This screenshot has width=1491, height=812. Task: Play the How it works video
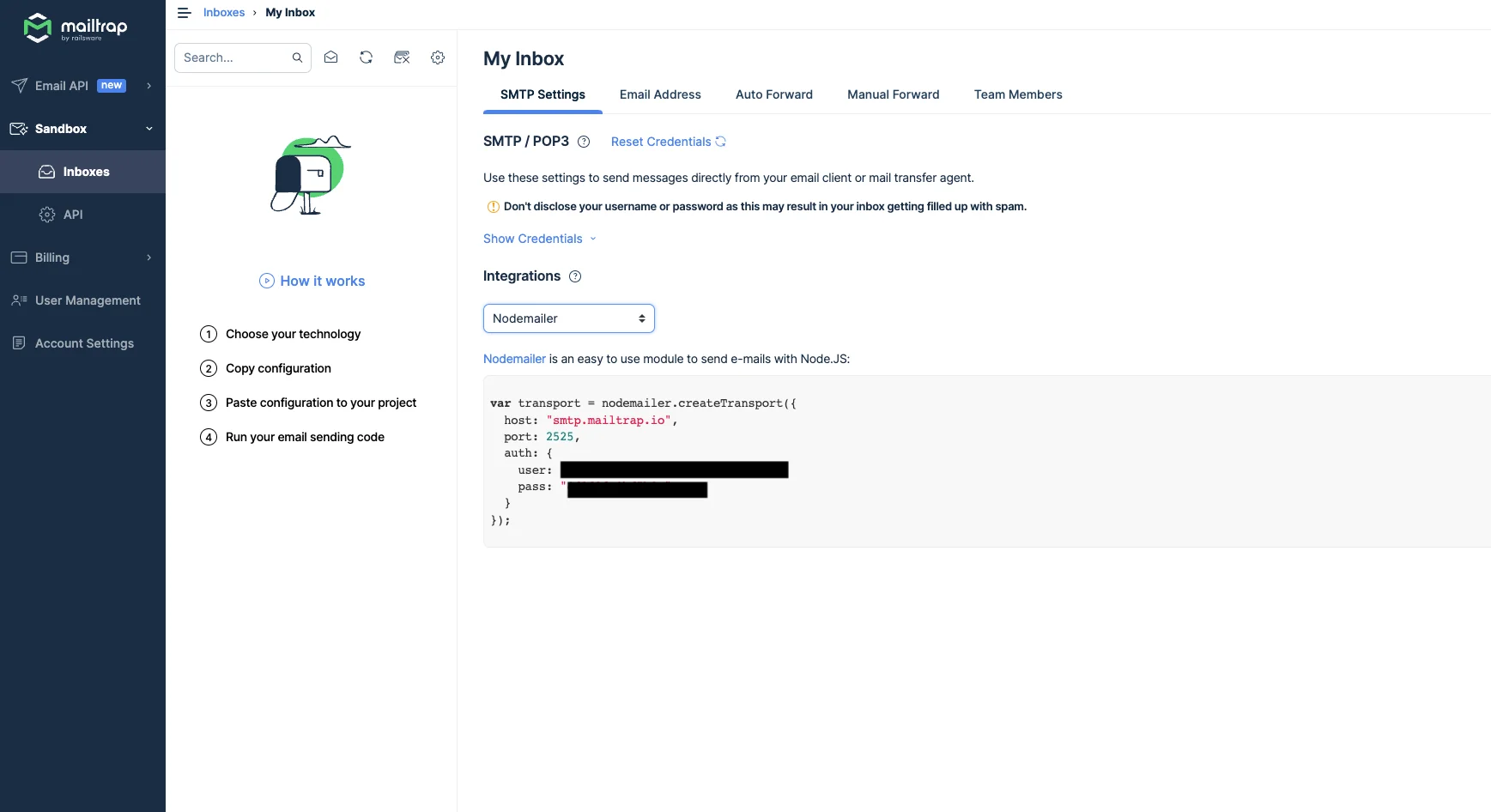312,281
